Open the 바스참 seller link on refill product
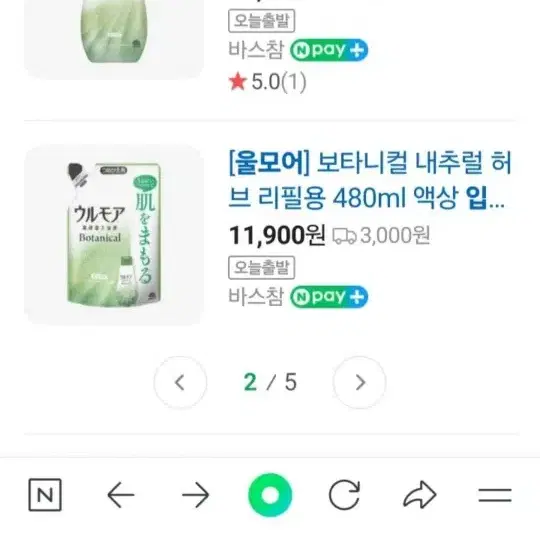 point(256,297)
